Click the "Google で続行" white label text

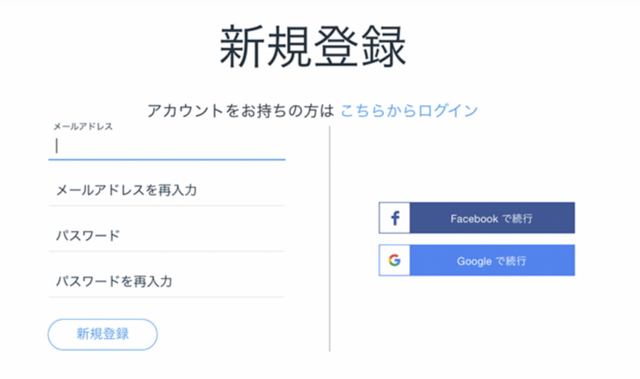point(491,261)
